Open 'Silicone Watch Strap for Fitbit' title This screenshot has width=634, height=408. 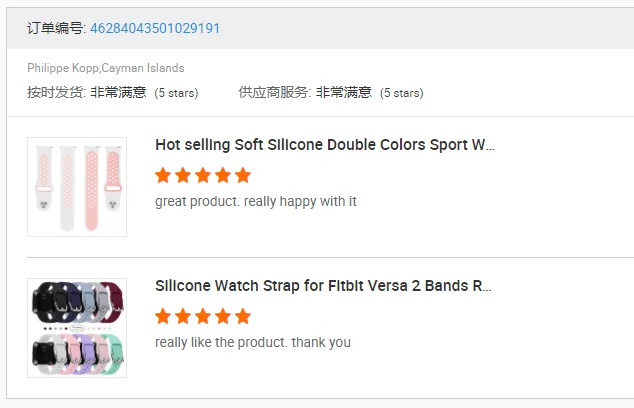(x=323, y=286)
